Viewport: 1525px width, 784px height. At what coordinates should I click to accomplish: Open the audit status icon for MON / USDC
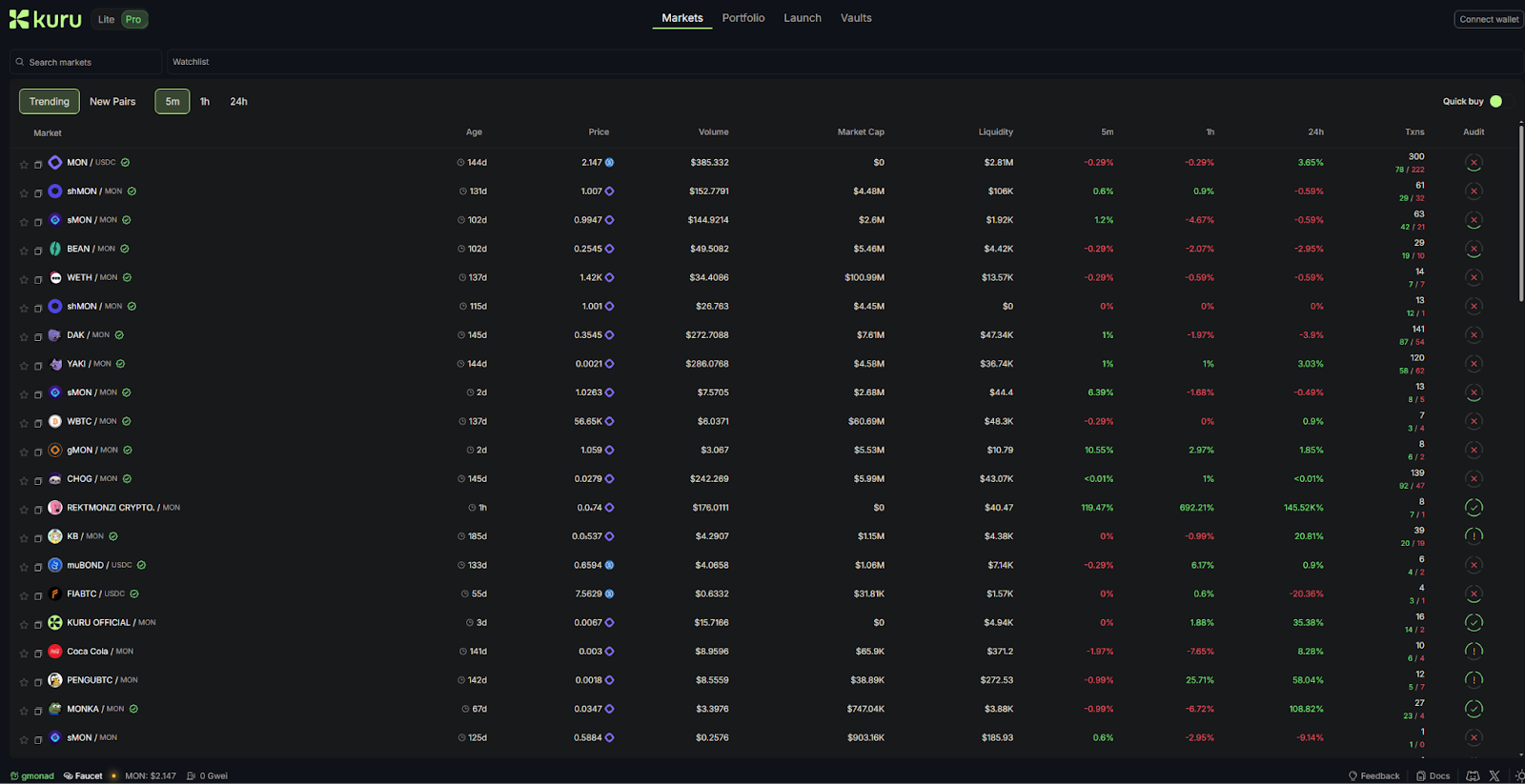[1474, 163]
